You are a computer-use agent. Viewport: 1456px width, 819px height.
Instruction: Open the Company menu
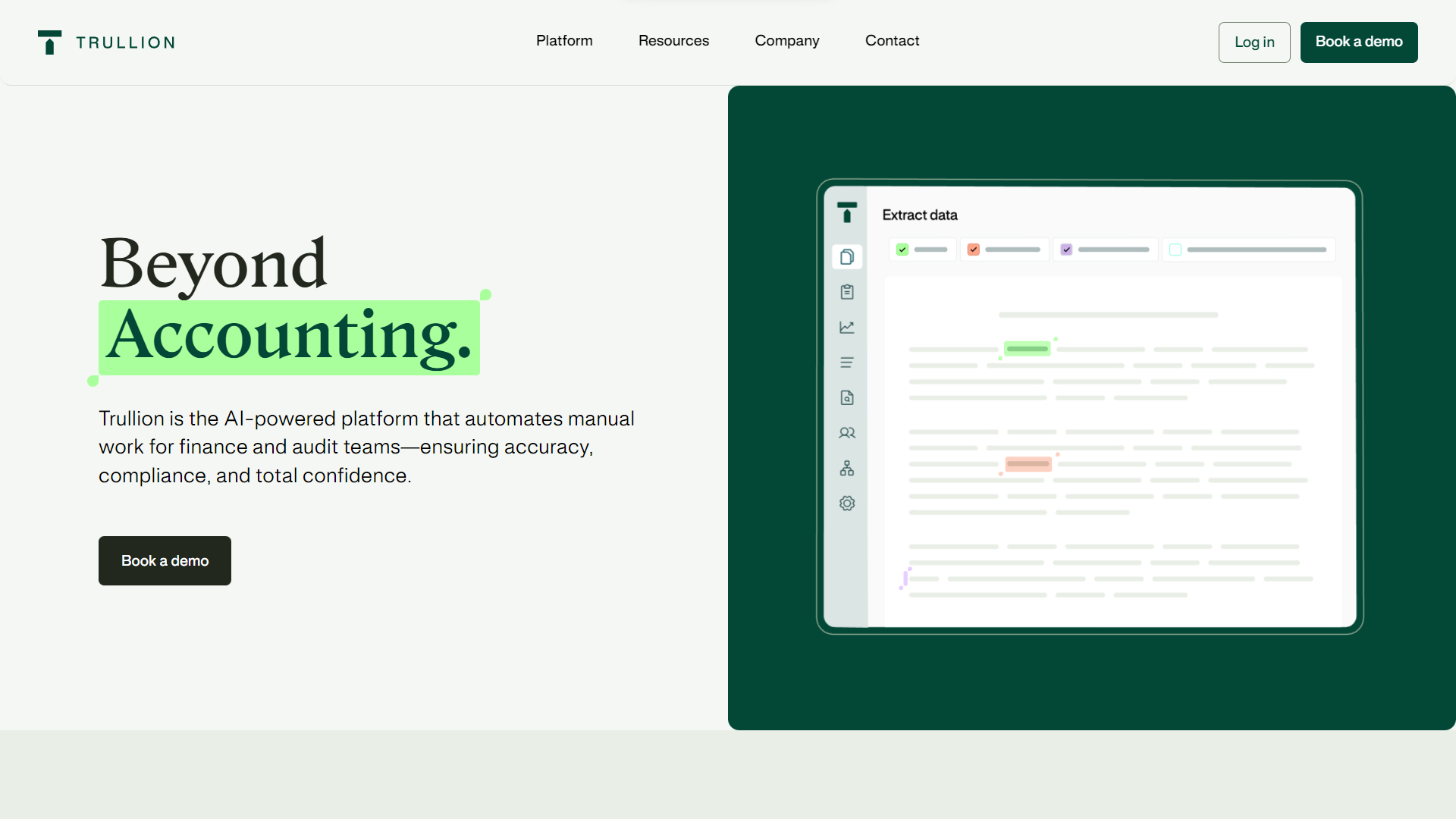point(787,41)
